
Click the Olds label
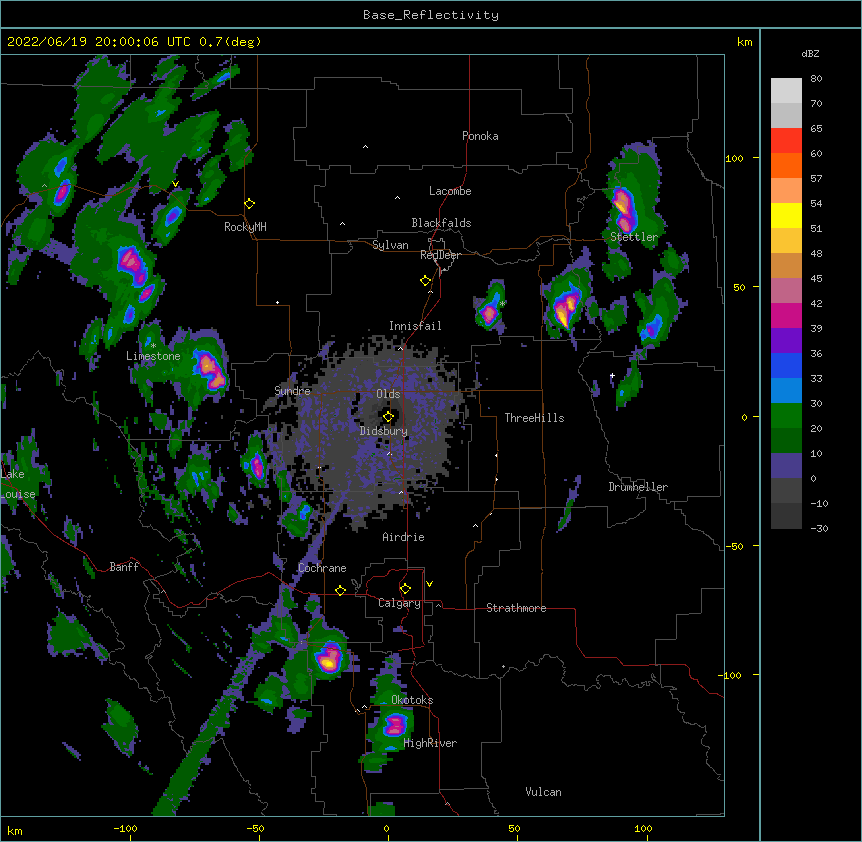click(x=388, y=394)
